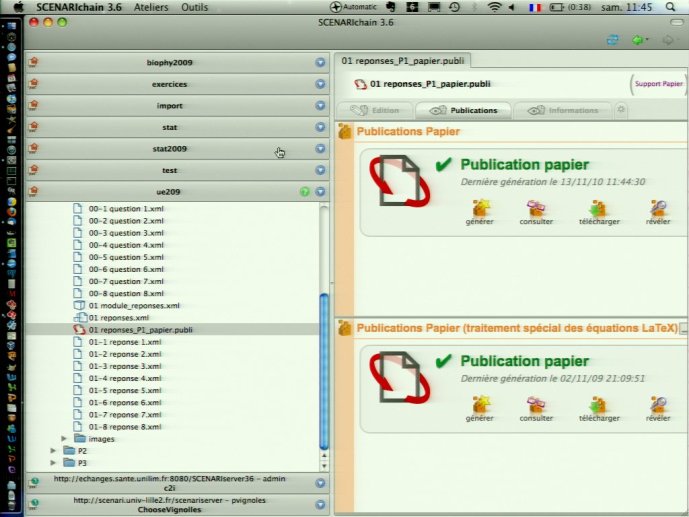
Task: Select 00-5 question 5.xml in tree
Action: point(126,257)
